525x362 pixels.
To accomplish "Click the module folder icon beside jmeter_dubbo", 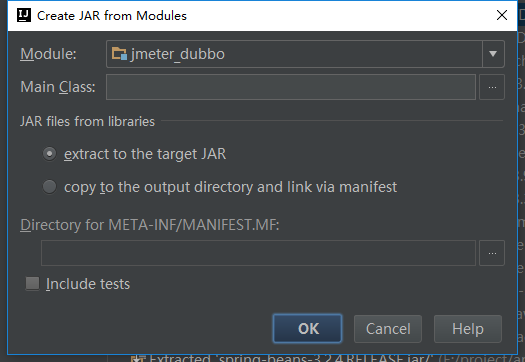I will tap(119, 54).
